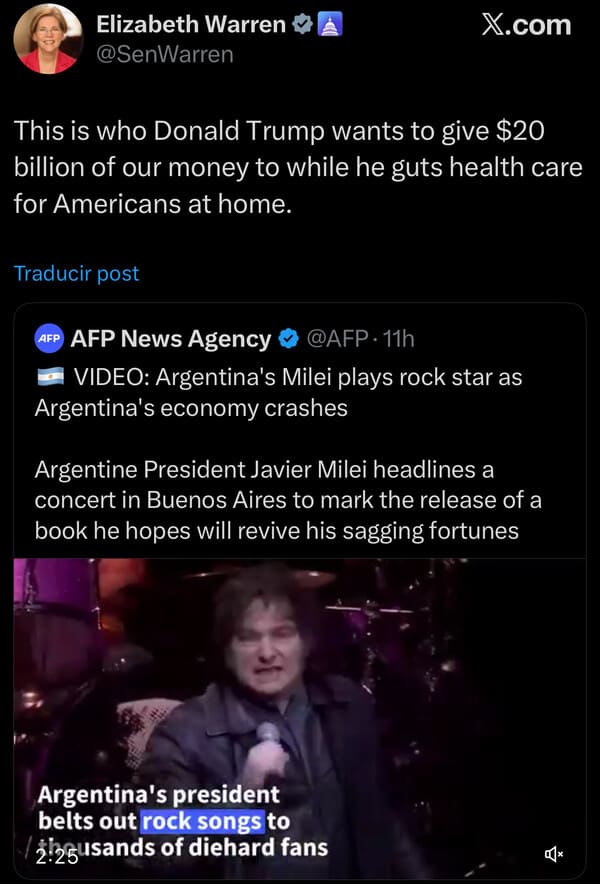The width and height of the screenshot is (600, 884).
Task: Click AFP's blue verification badge
Action: click(287, 339)
